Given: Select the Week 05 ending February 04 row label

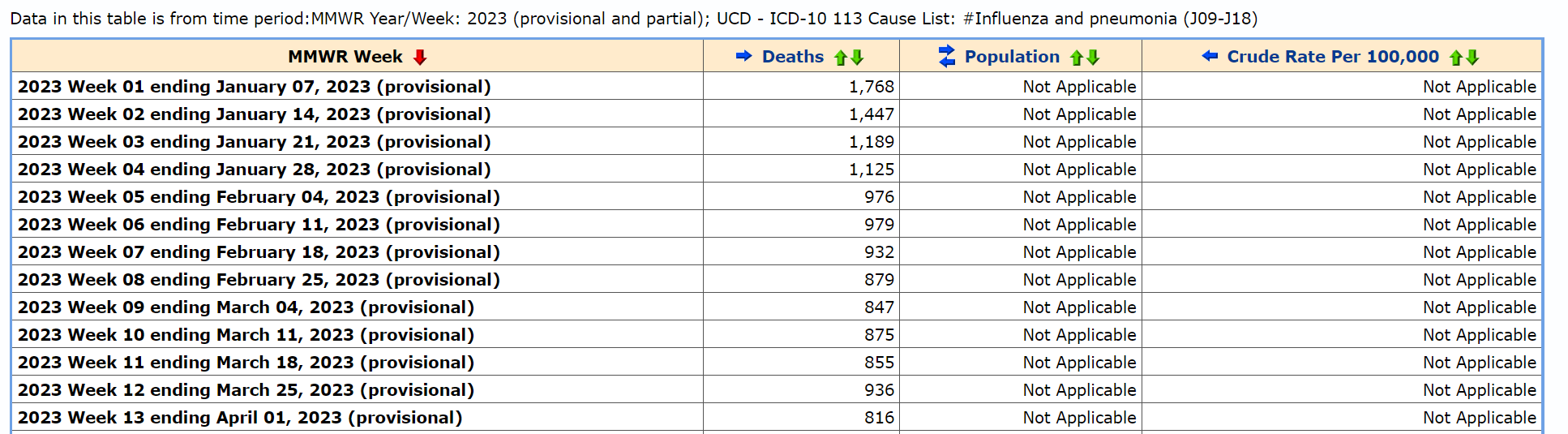Looking at the screenshot, I should coord(259,197).
